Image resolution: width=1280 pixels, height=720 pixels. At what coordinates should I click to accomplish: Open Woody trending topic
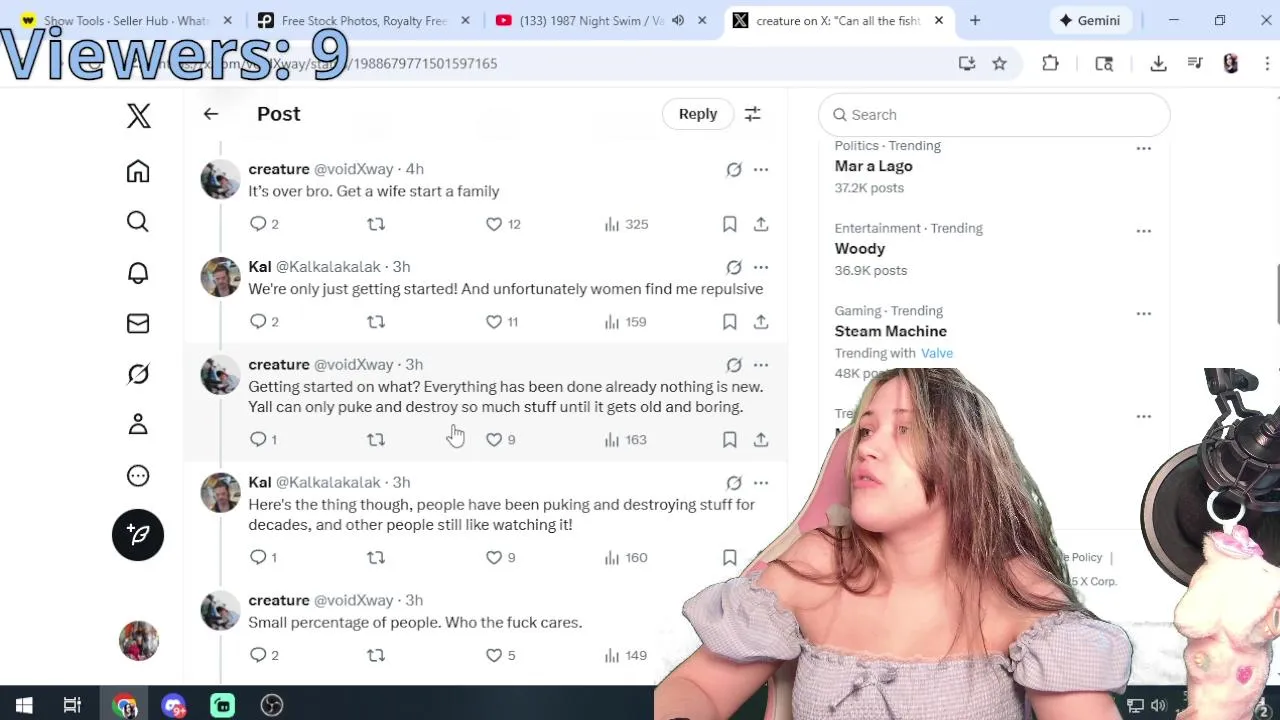pyautogui.click(x=860, y=249)
